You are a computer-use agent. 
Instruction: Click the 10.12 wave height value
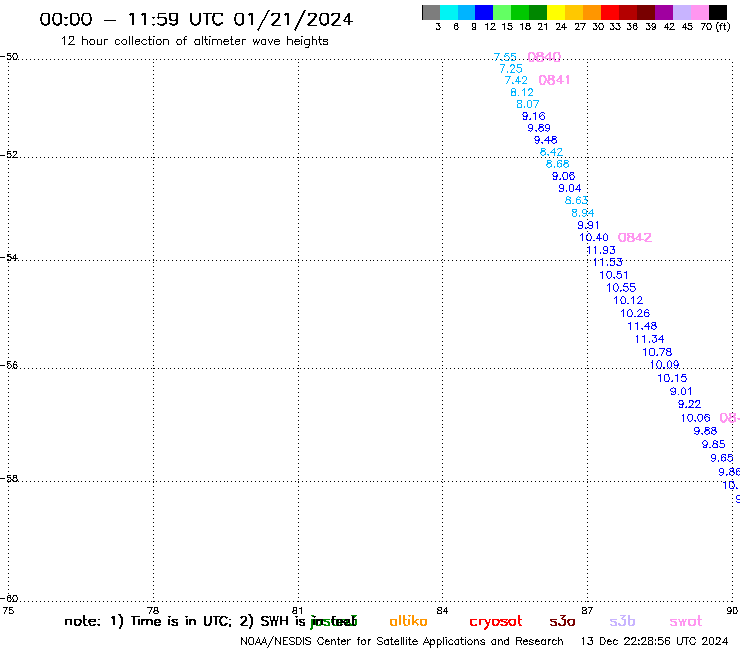(628, 300)
